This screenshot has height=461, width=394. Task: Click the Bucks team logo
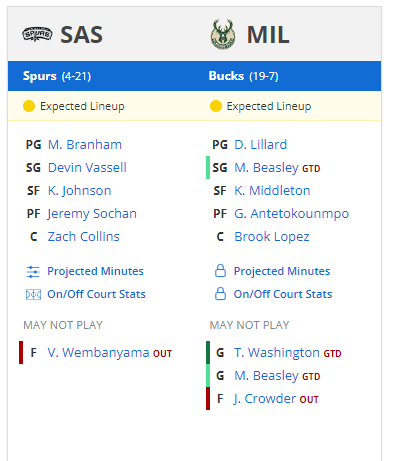(x=223, y=34)
